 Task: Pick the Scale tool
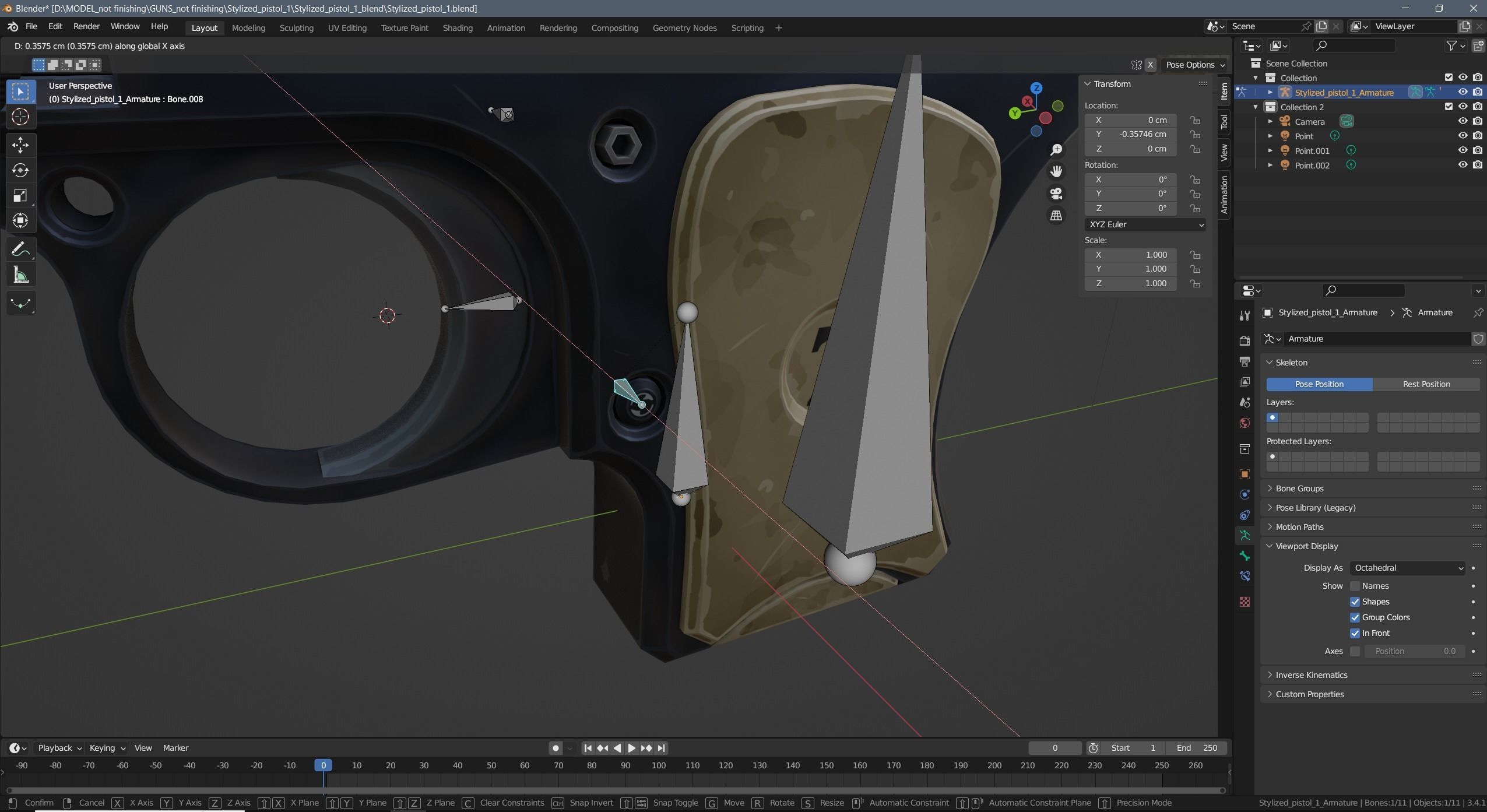click(20, 195)
